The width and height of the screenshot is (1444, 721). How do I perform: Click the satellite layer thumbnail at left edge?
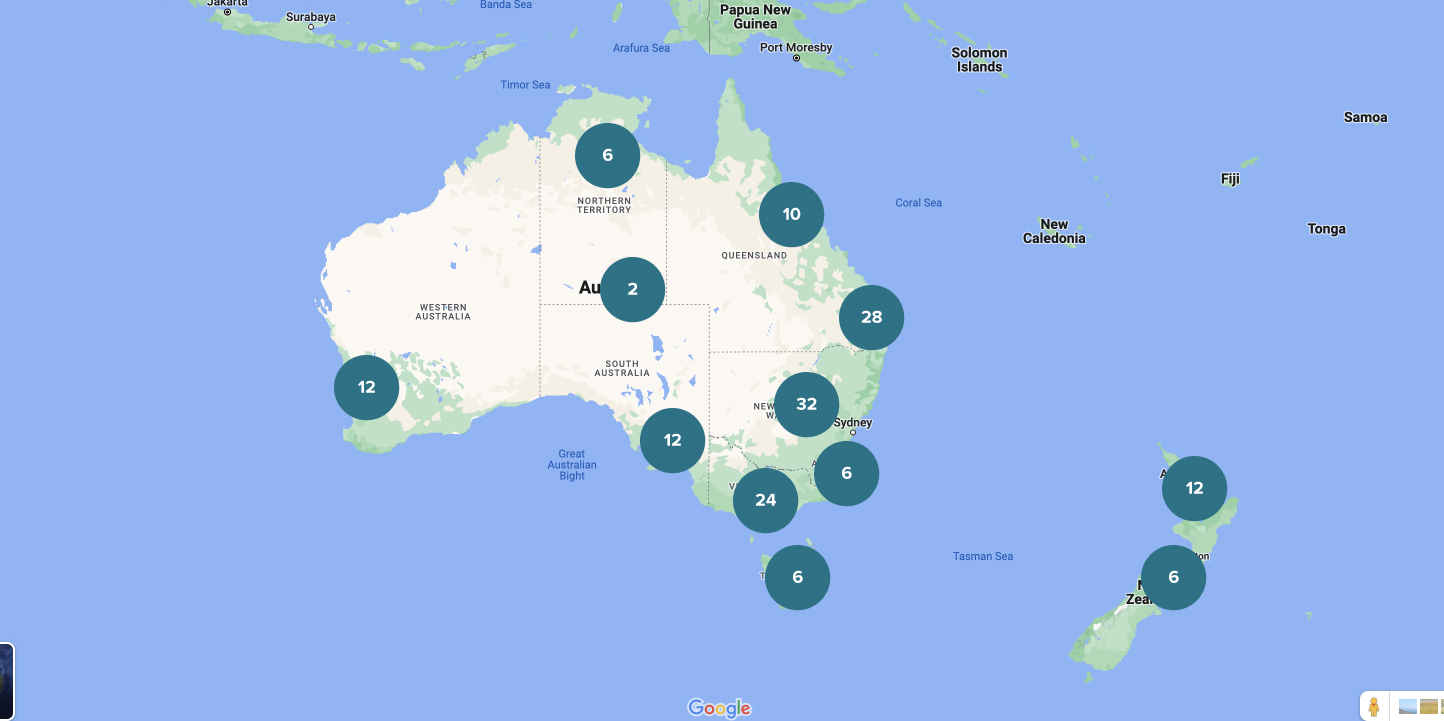tap(6, 681)
